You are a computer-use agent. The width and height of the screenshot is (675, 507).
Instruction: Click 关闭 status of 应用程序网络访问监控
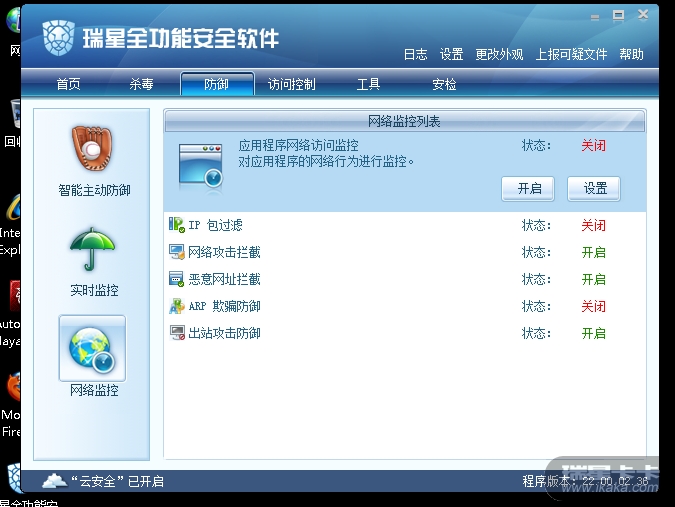(x=594, y=145)
